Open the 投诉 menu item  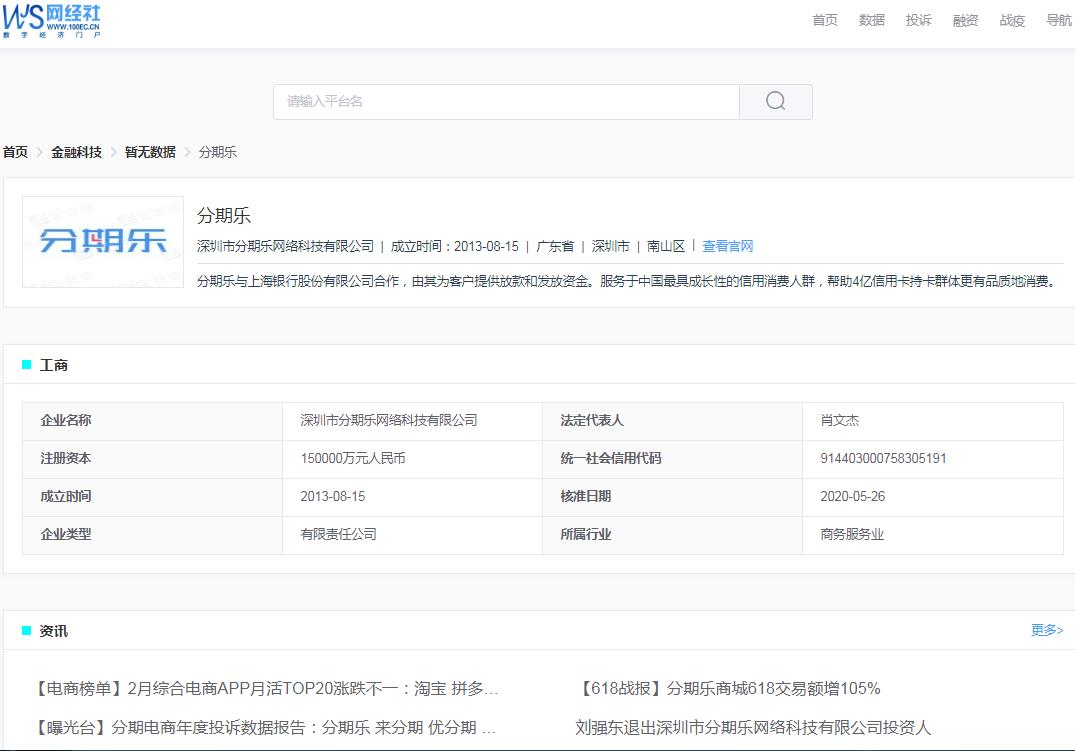pyautogui.click(x=918, y=20)
